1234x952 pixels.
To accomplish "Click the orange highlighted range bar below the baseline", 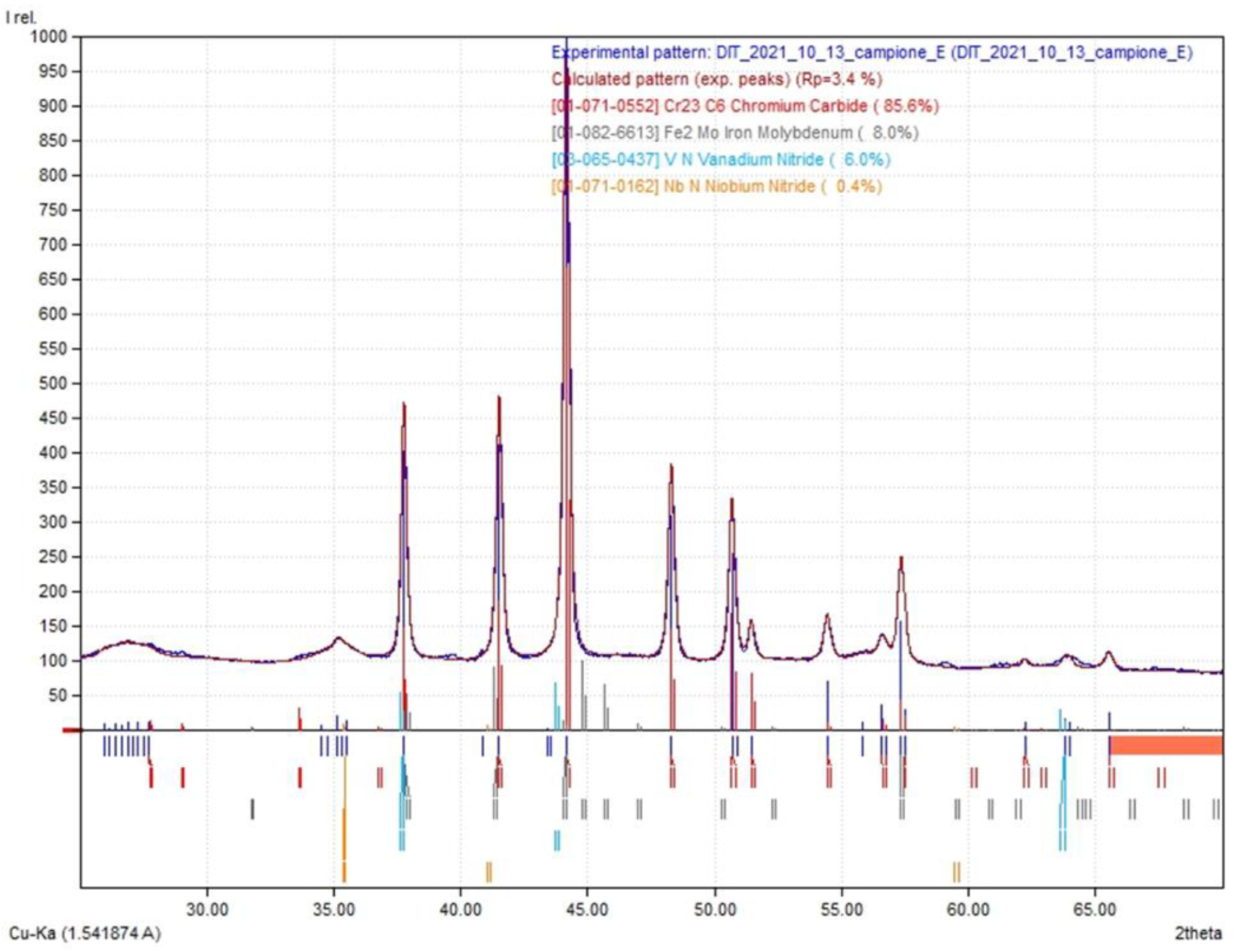I will (x=1165, y=745).
